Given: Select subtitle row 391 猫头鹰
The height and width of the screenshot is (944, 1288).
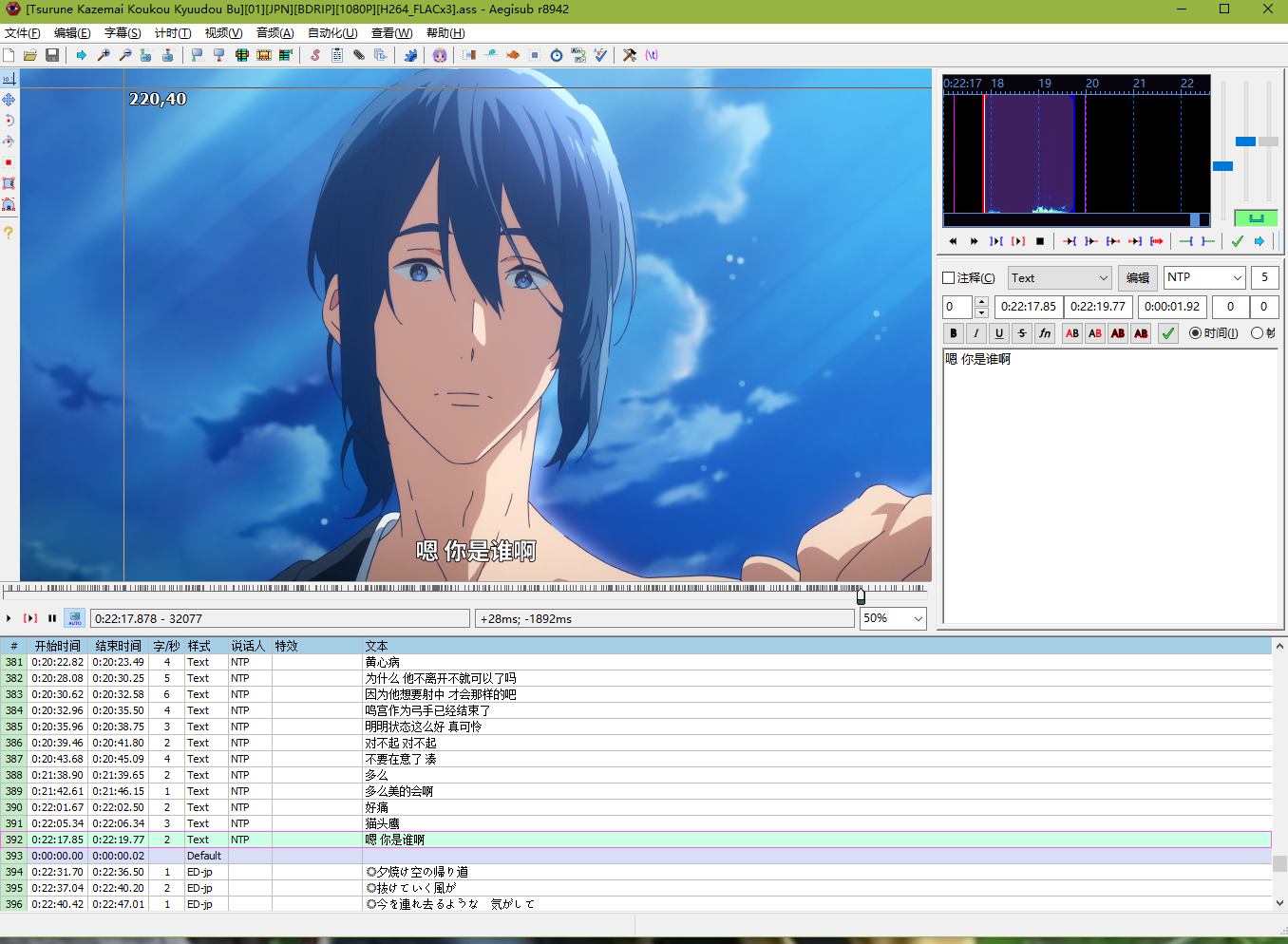Looking at the screenshot, I should 636,823.
